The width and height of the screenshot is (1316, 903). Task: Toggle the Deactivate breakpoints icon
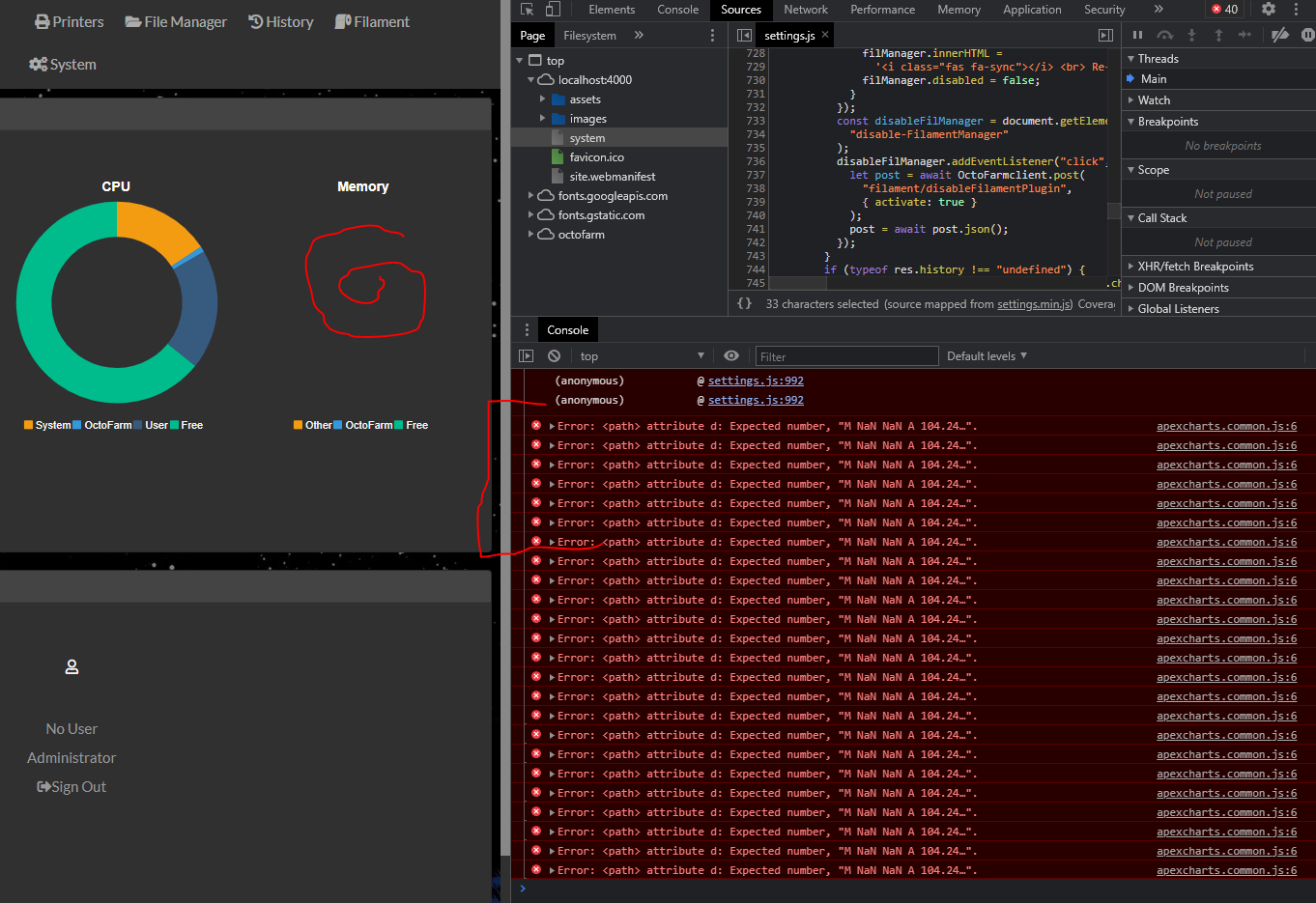point(1279,35)
